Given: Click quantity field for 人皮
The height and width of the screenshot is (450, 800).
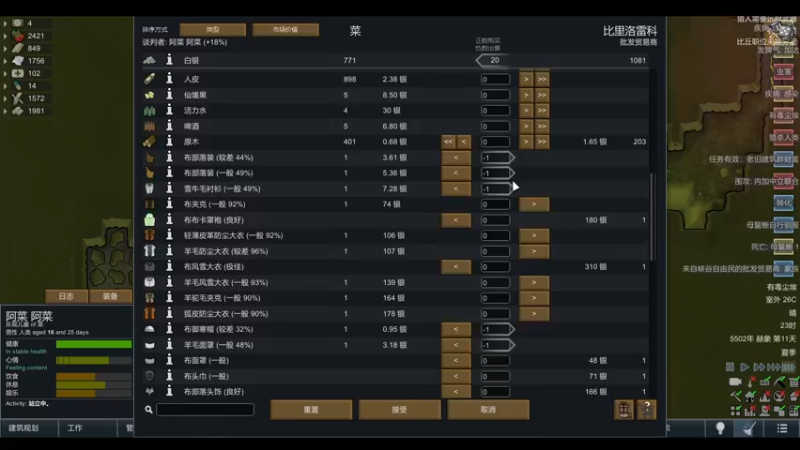Looking at the screenshot, I should (495, 80).
